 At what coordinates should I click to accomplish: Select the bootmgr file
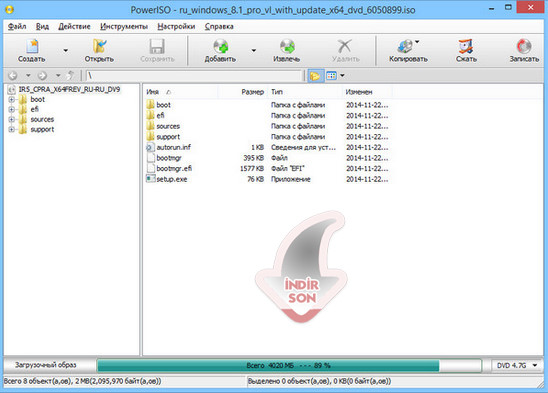(169, 158)
